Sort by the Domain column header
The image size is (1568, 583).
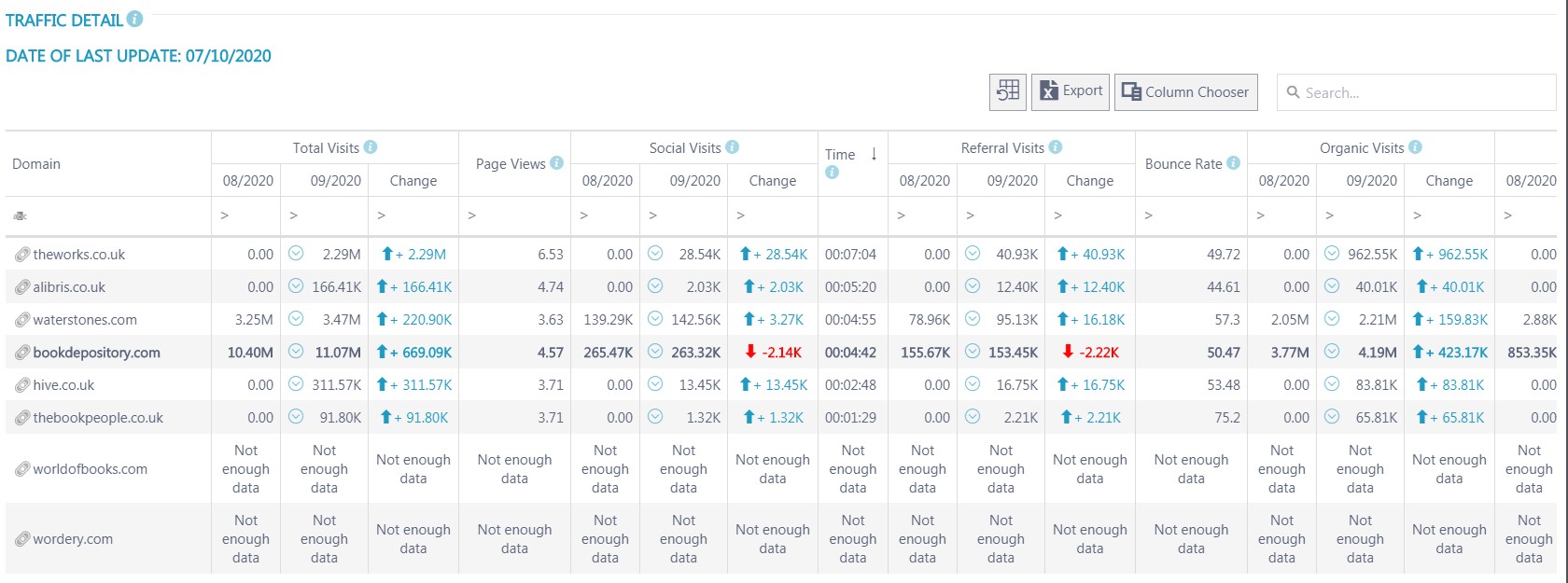pyautogui.click(x=36, y=163)
